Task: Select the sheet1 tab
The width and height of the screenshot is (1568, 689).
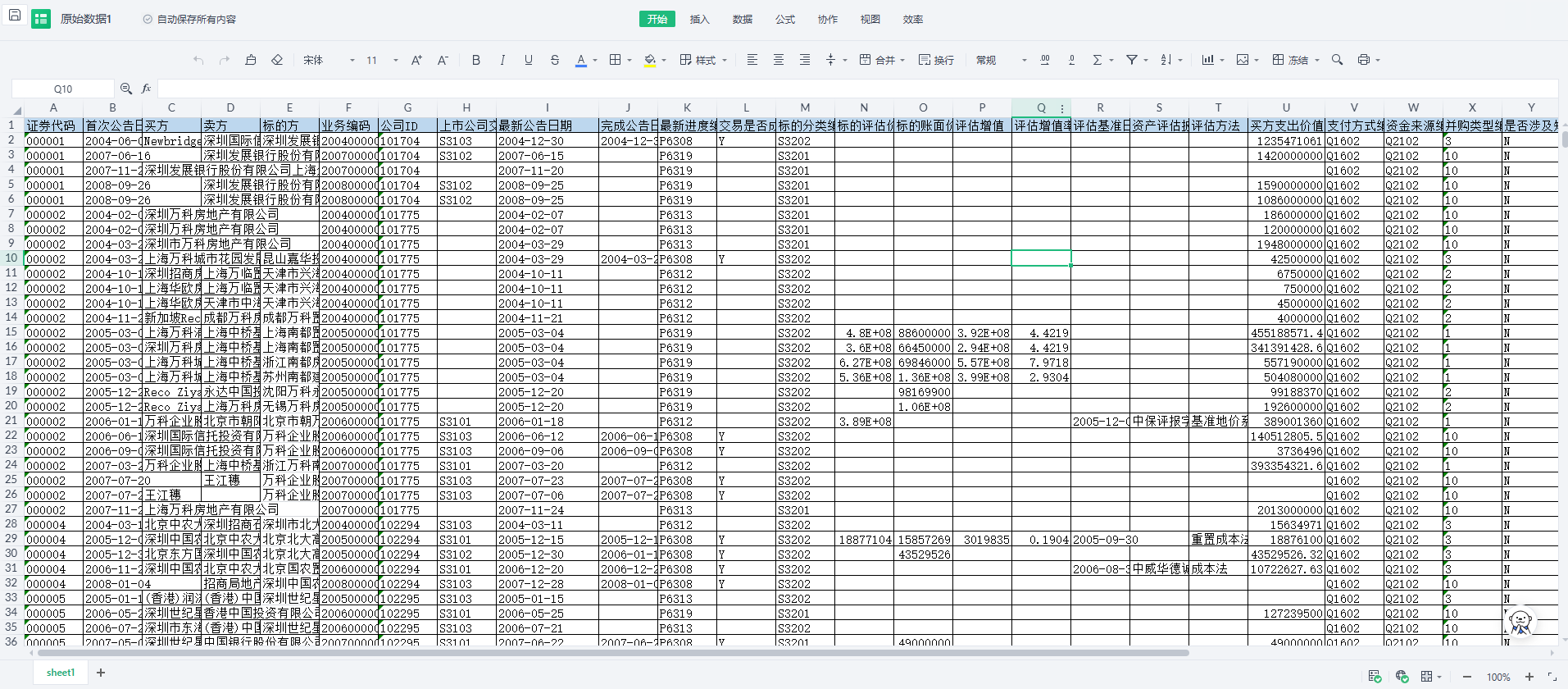Action: (x=61, y=673)
